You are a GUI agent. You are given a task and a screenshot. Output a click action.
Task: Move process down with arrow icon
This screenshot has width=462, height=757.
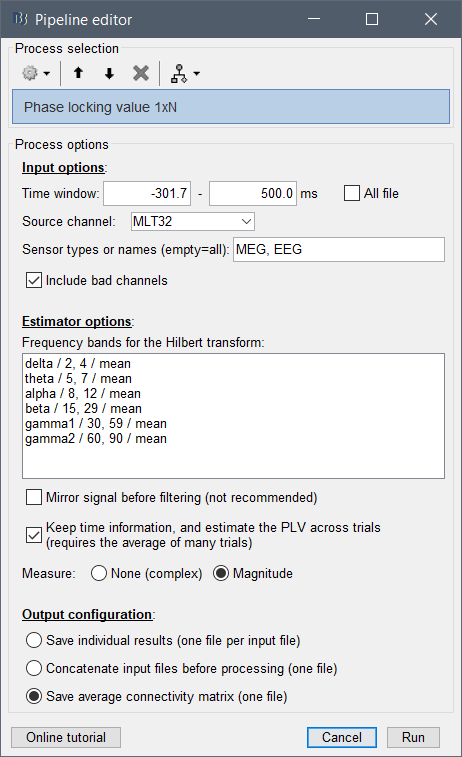coord(109,73)
